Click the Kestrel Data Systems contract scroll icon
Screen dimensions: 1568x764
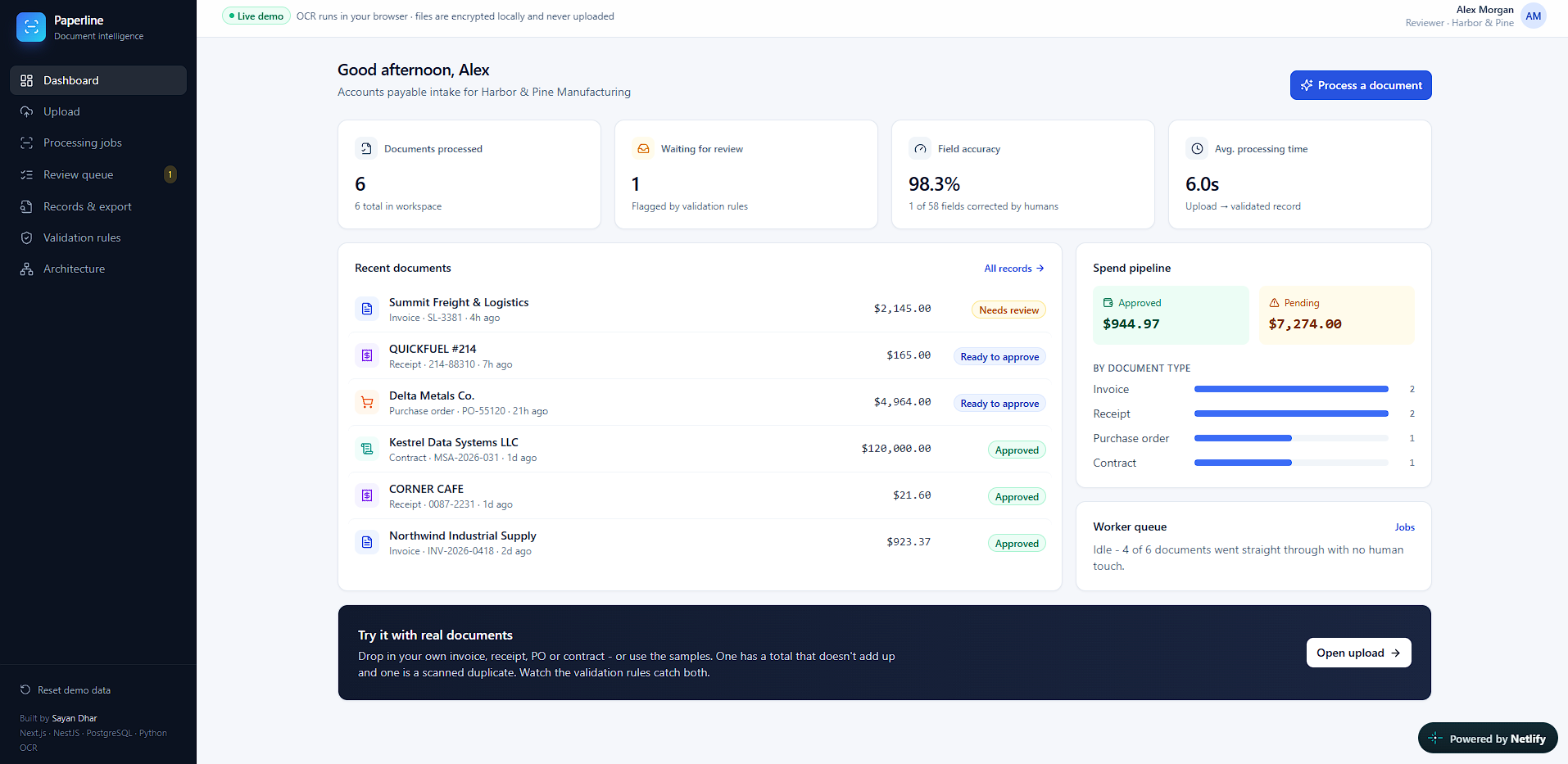367,449
